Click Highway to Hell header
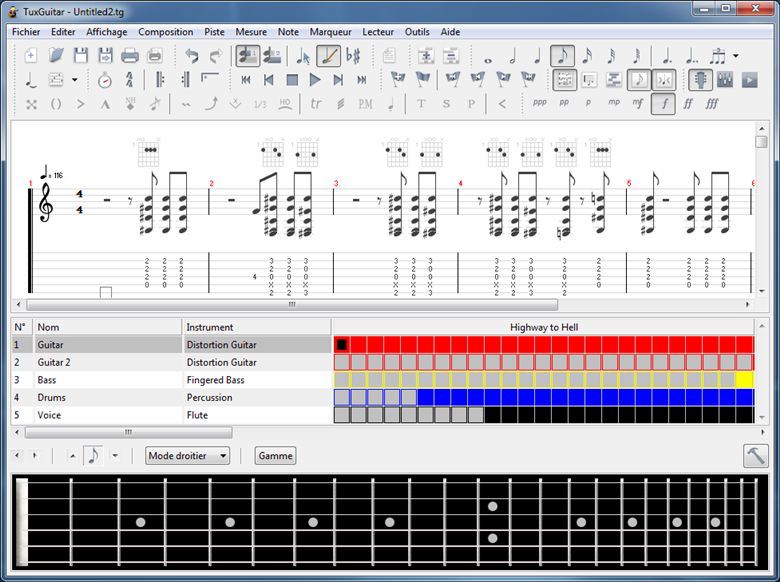Screen dimensions: 780x582 [544, 327]
